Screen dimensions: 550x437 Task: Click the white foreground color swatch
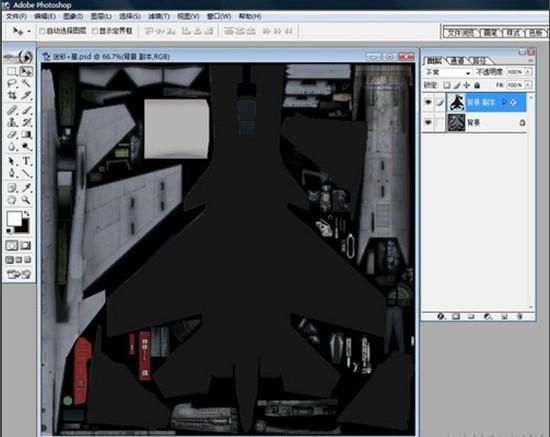click(14, 218)
